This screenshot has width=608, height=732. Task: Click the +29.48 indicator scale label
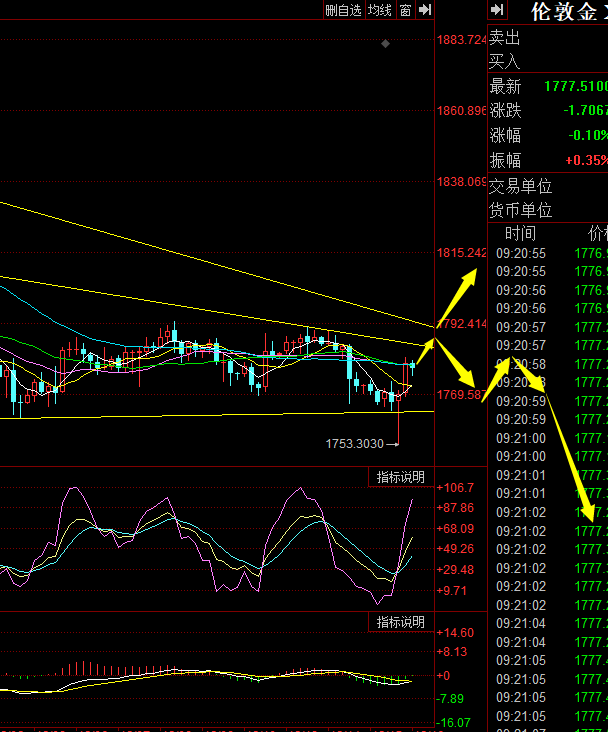click(455, 570)
